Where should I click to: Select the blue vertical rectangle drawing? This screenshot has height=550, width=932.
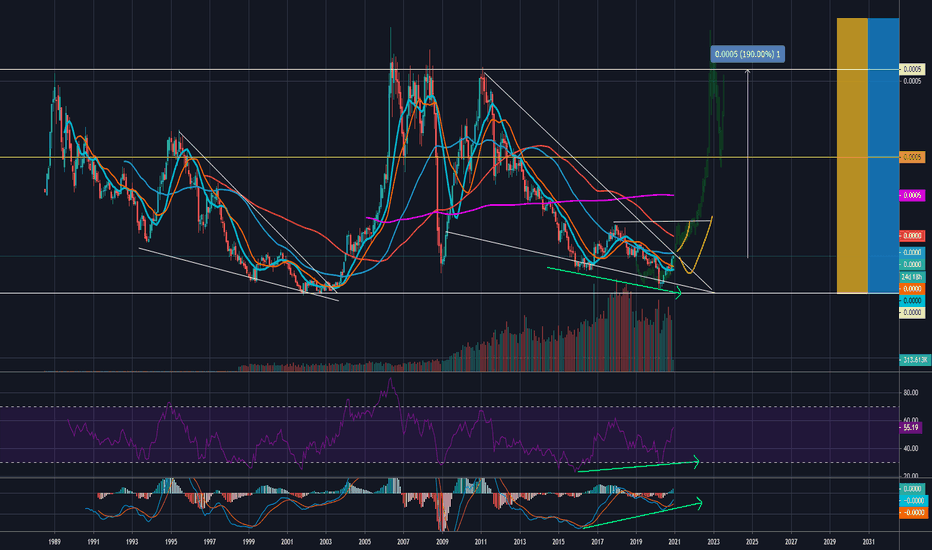[883, 156]
